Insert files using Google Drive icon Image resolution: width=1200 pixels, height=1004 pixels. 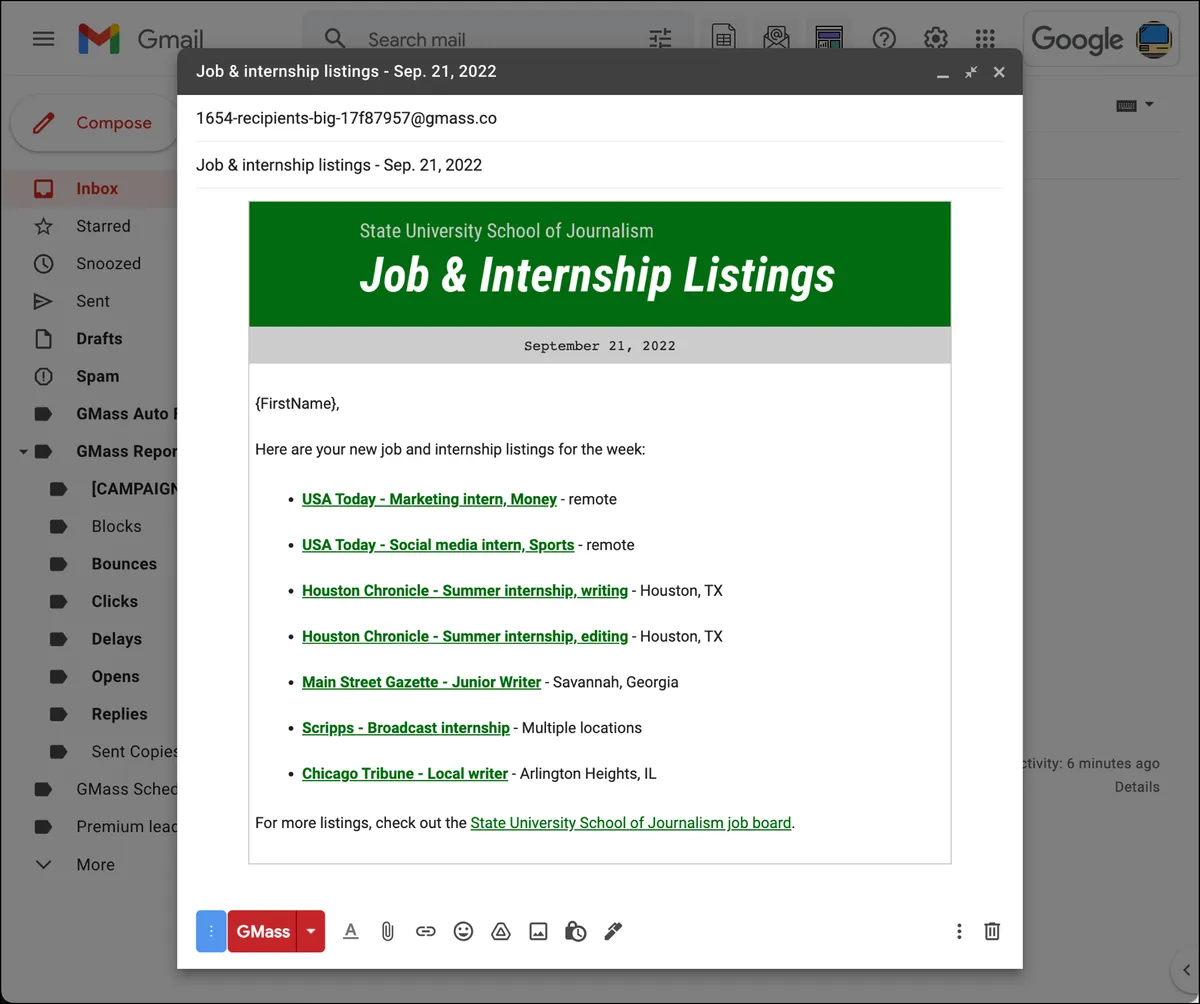click(x=501, y=931)
